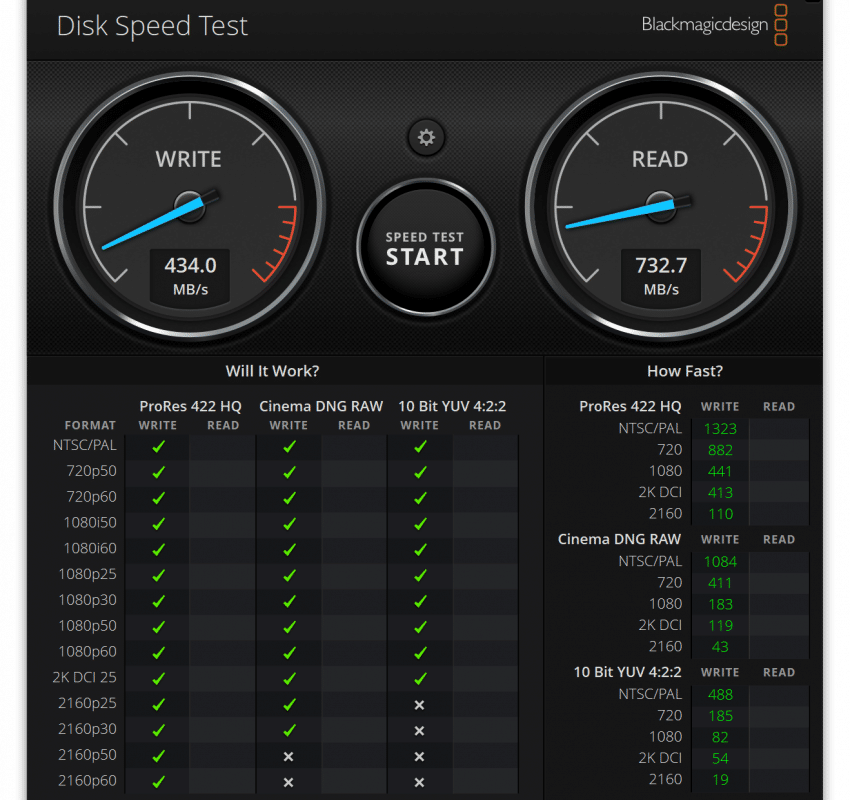850x800 pixels.
Task: Click the Blackmagicdesign logo
Action: pyautogui.click(x=714, y=25)
